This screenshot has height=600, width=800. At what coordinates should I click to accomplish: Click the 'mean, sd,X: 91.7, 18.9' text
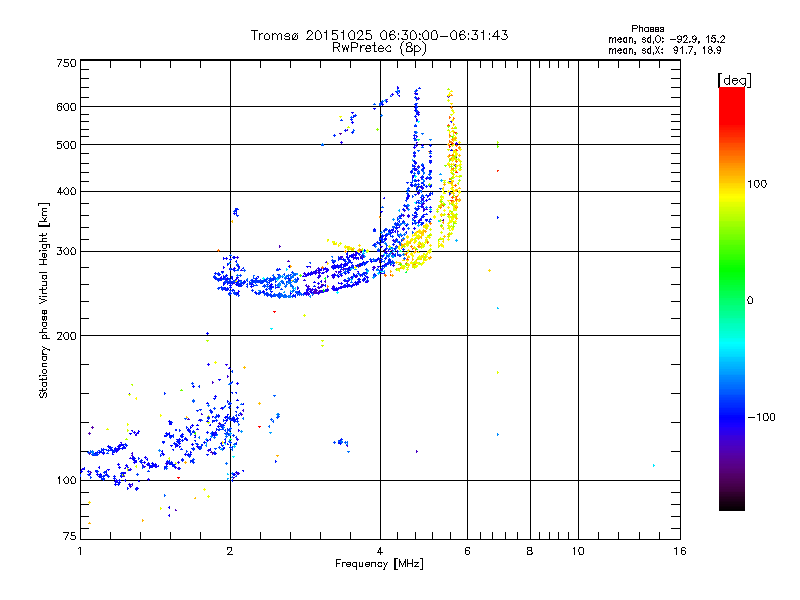tap(664, 50)
